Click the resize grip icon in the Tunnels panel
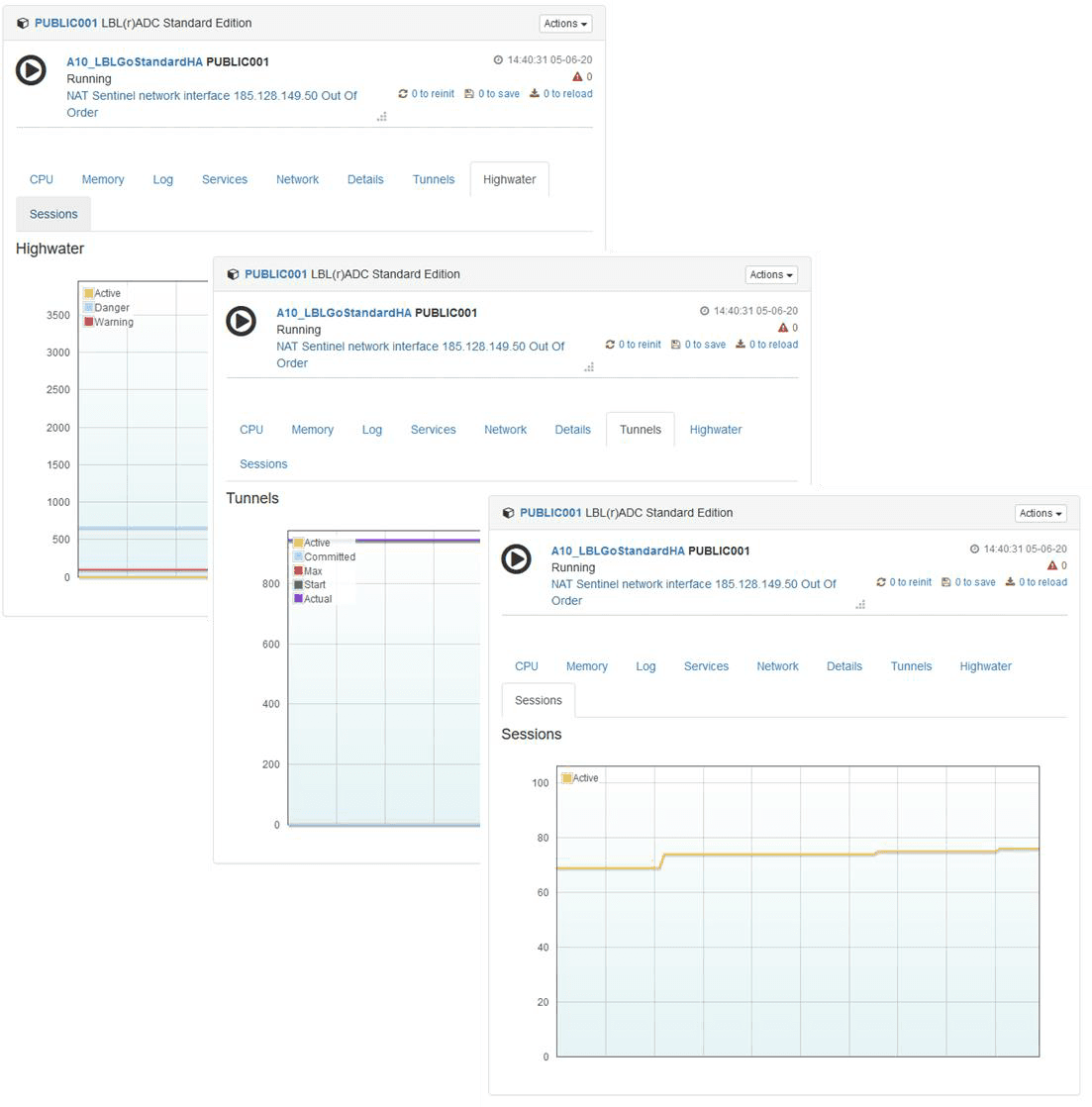The image size is (1092, 1107). (589, 367)
